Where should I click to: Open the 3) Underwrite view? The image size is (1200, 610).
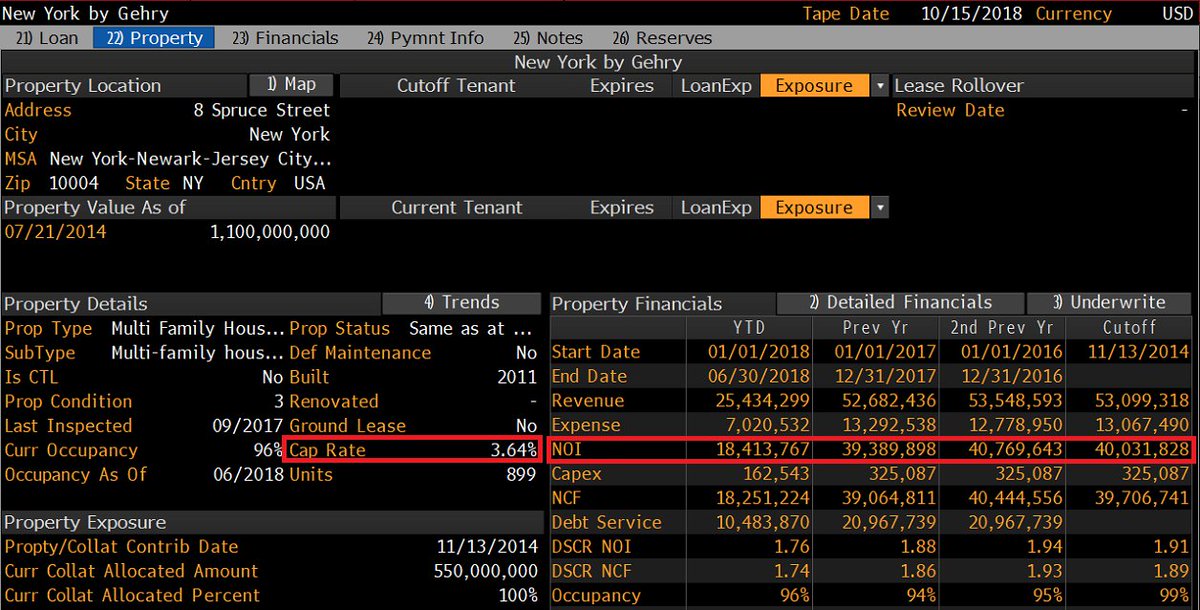point(1110,303)
